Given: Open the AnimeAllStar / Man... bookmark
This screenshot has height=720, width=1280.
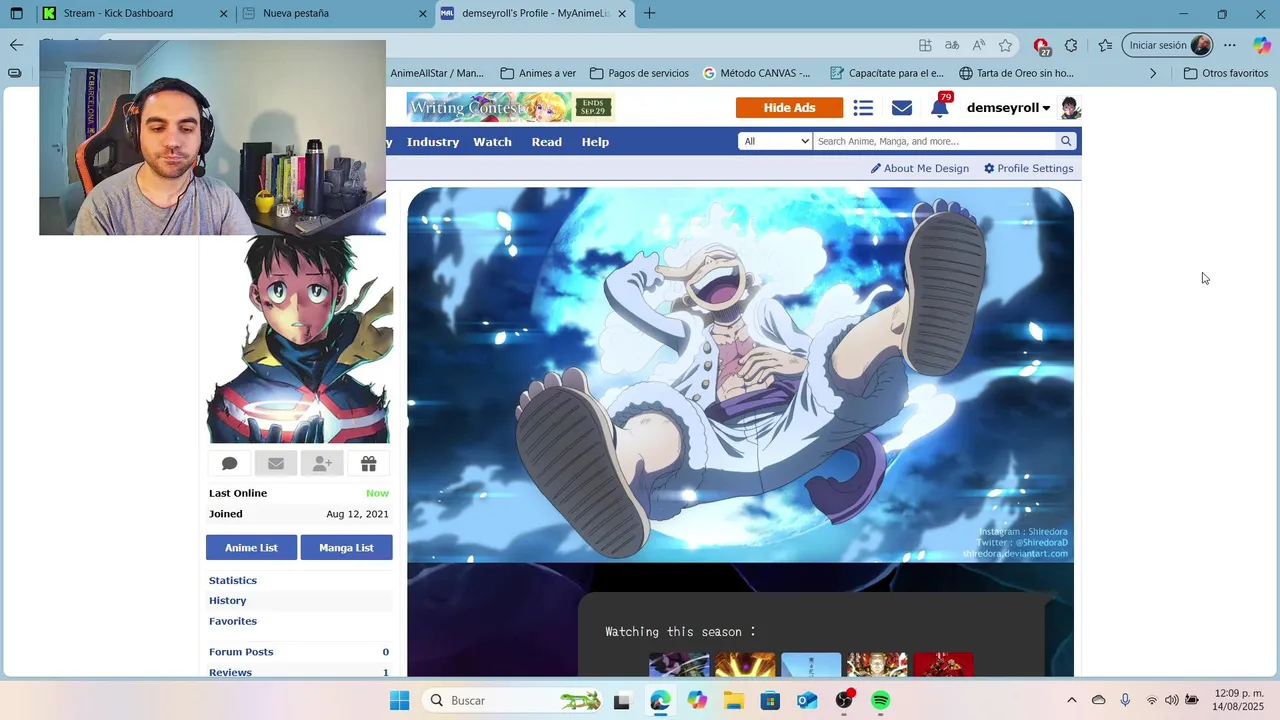Looking at the screenshot, I should [x=437, y=73].
